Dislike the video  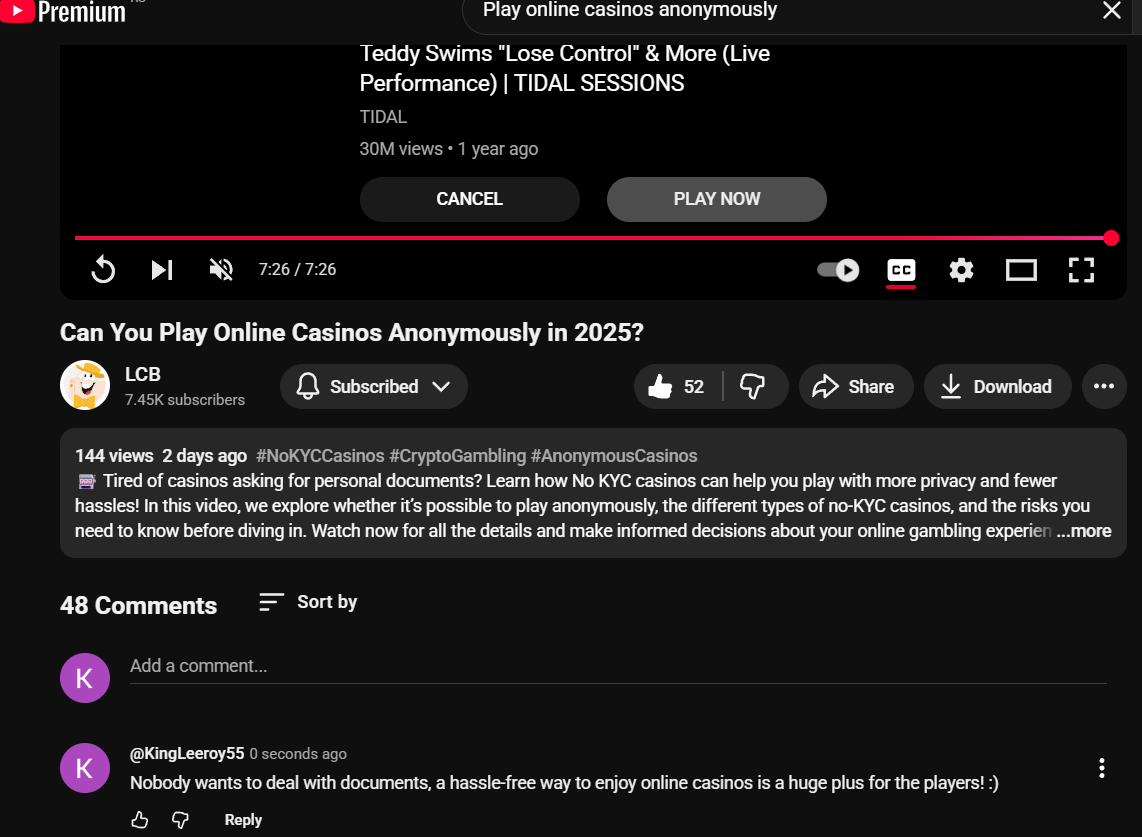[x=753, y=387]
